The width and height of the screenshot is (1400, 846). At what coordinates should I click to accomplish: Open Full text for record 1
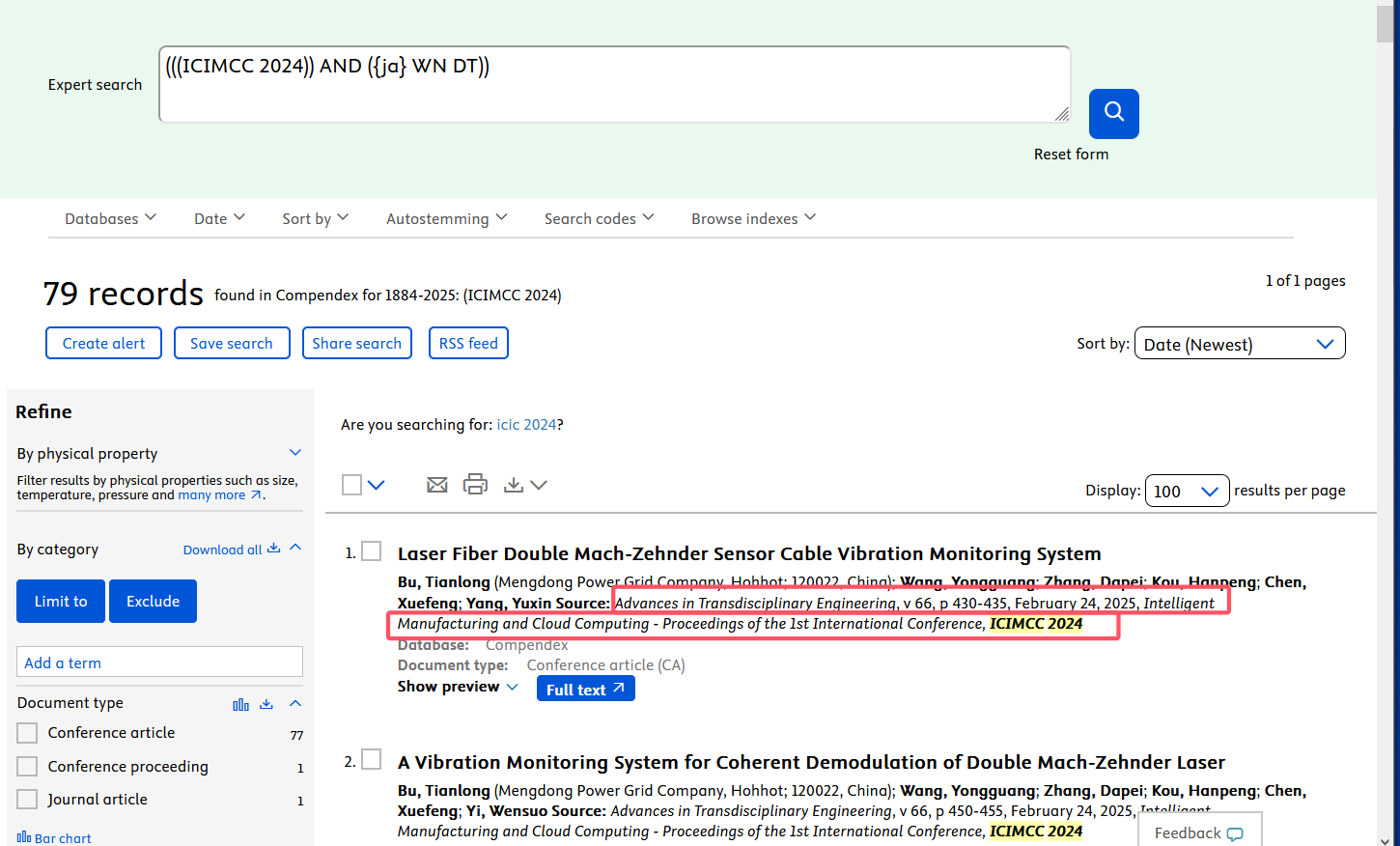[x=586, y=689]
